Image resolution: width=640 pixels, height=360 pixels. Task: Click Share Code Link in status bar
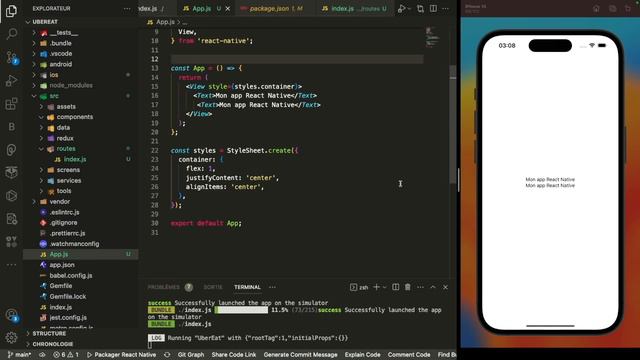tap(233, 355)
